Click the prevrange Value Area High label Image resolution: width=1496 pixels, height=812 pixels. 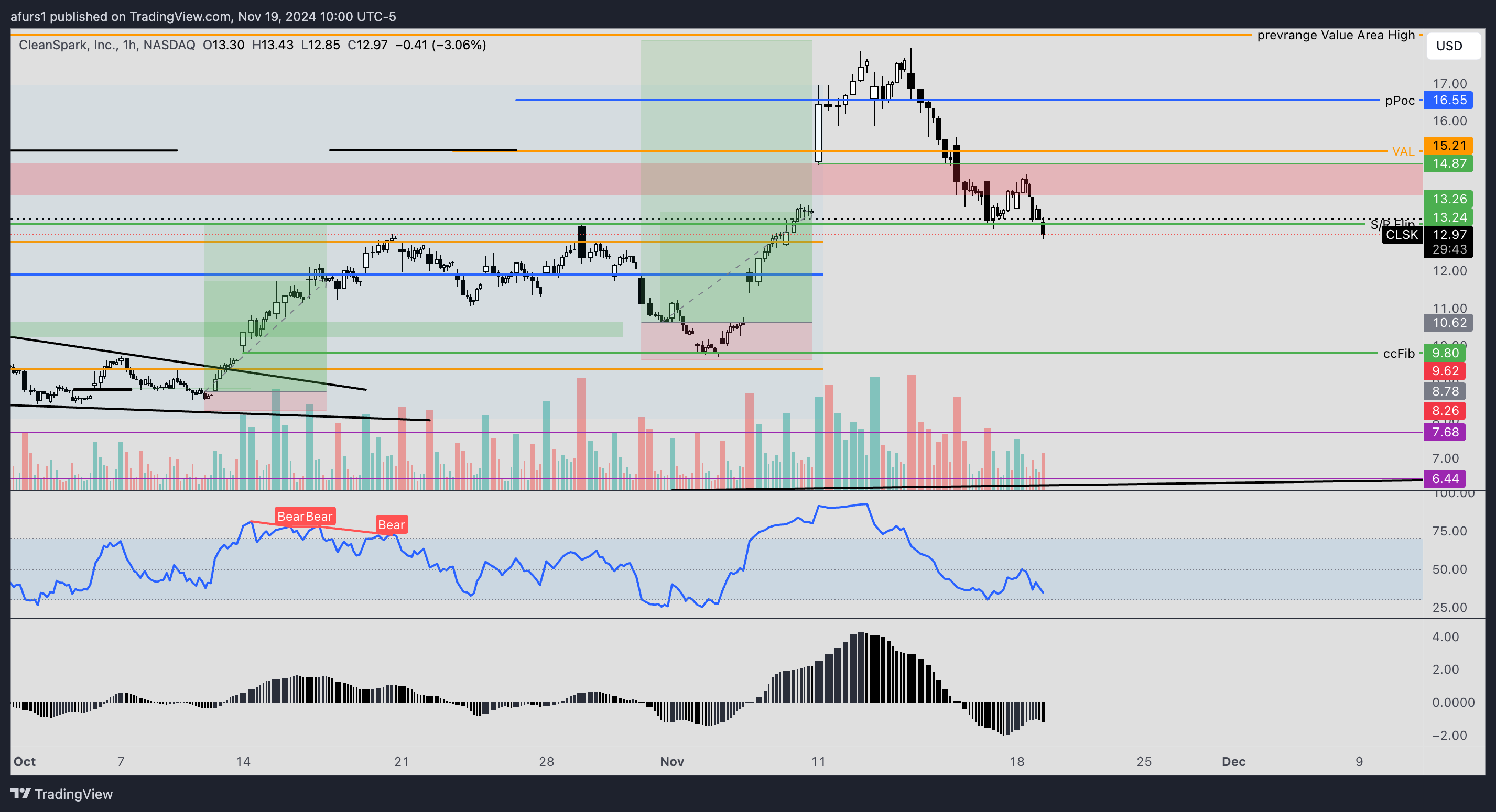point(1336,35)
